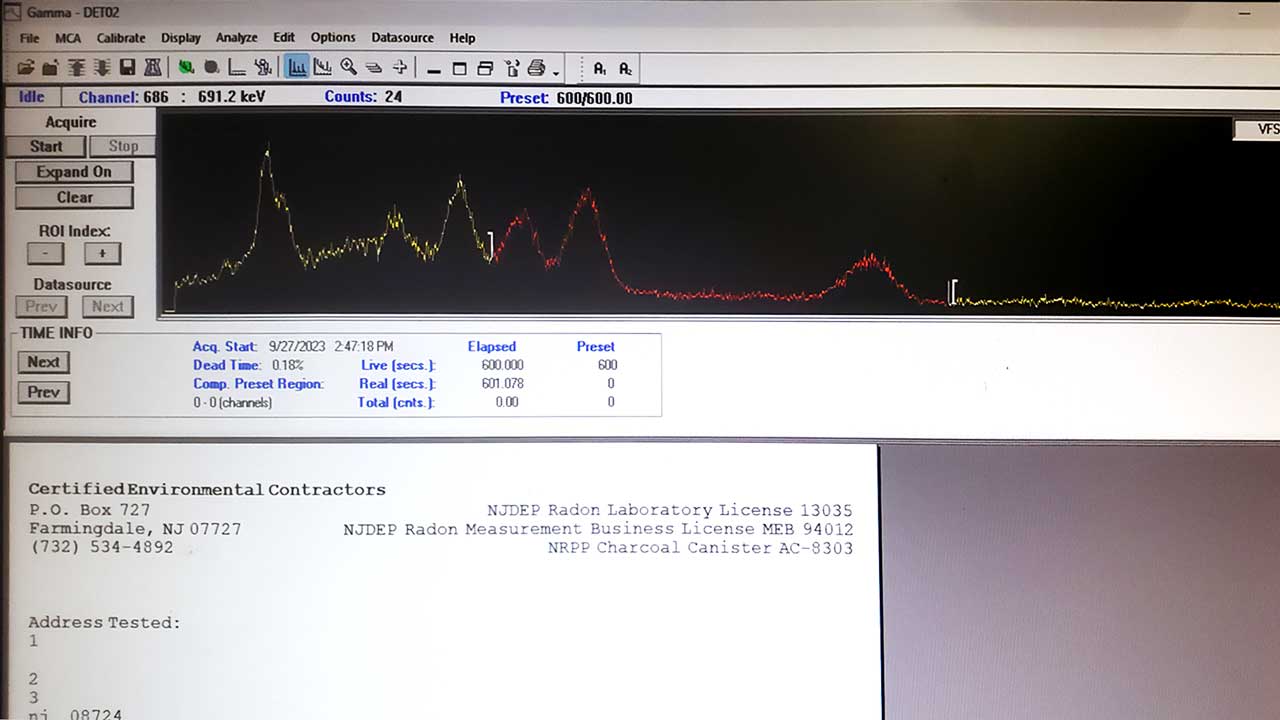This screenshot has width=1280, height=720.
Task: Click the close datasource folder icon
Action: [x=50, y=68]
